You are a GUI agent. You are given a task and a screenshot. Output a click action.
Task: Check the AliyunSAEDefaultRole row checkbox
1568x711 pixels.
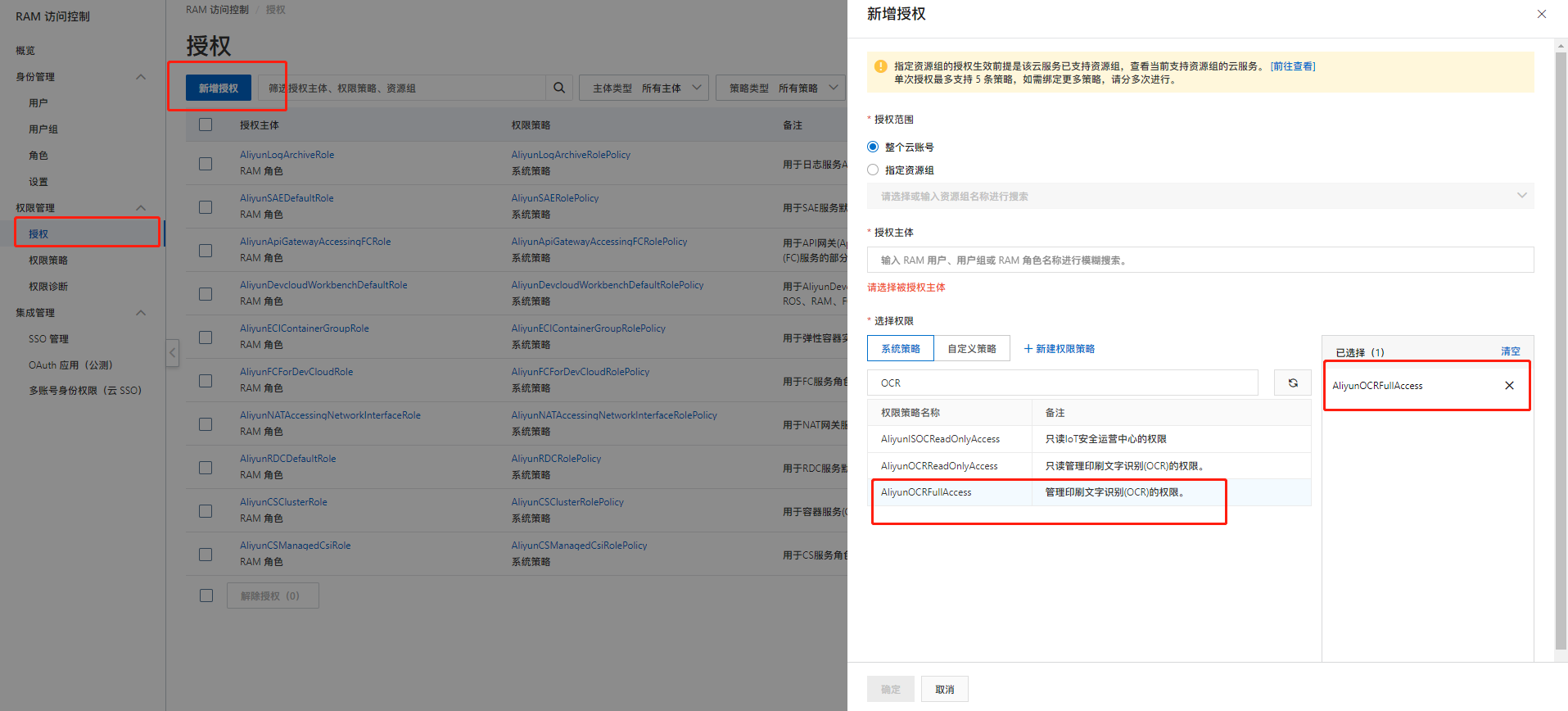206,206
